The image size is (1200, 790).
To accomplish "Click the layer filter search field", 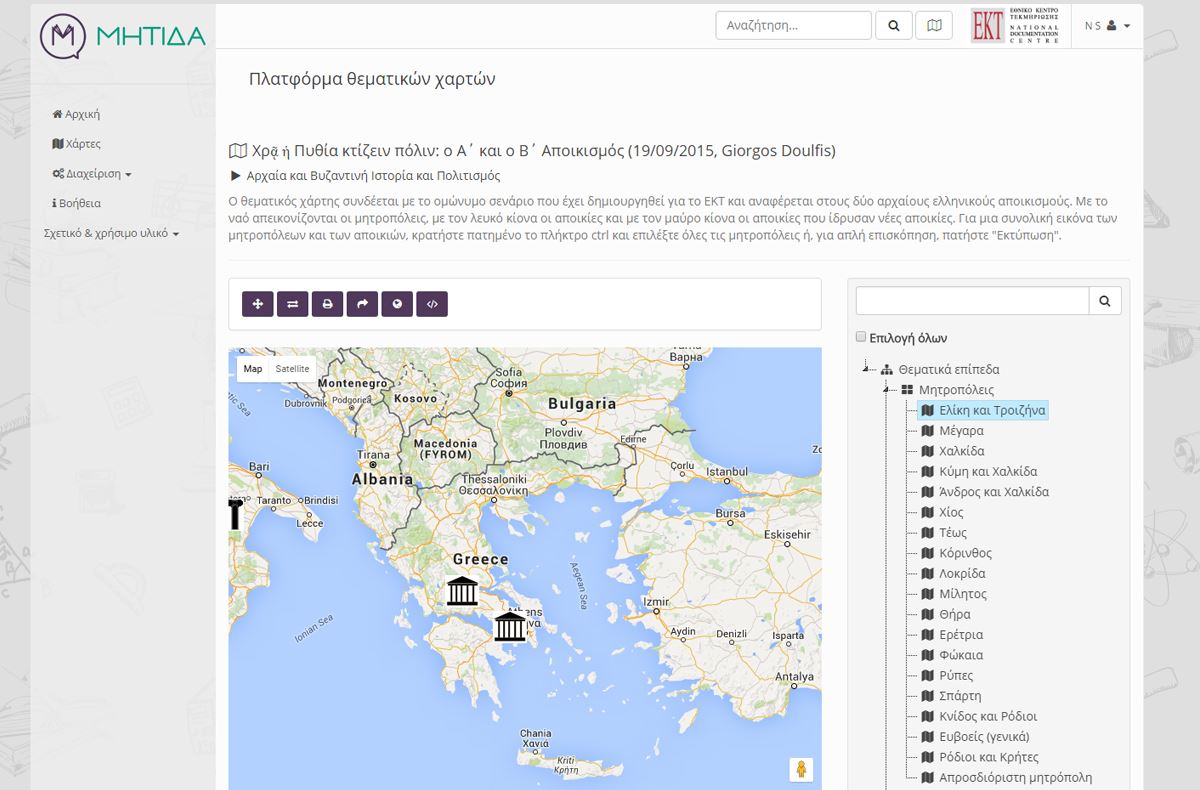I will pos(972,301).
